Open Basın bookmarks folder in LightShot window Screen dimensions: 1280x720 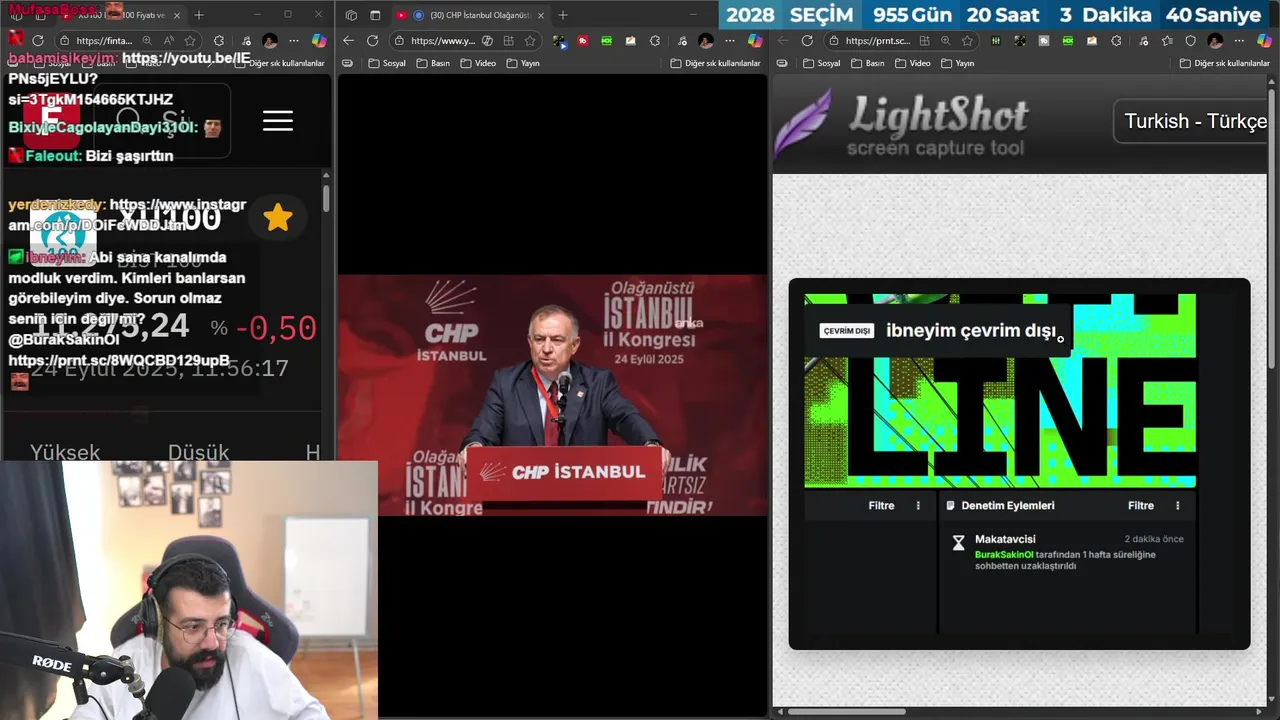[x=867, y=63]
